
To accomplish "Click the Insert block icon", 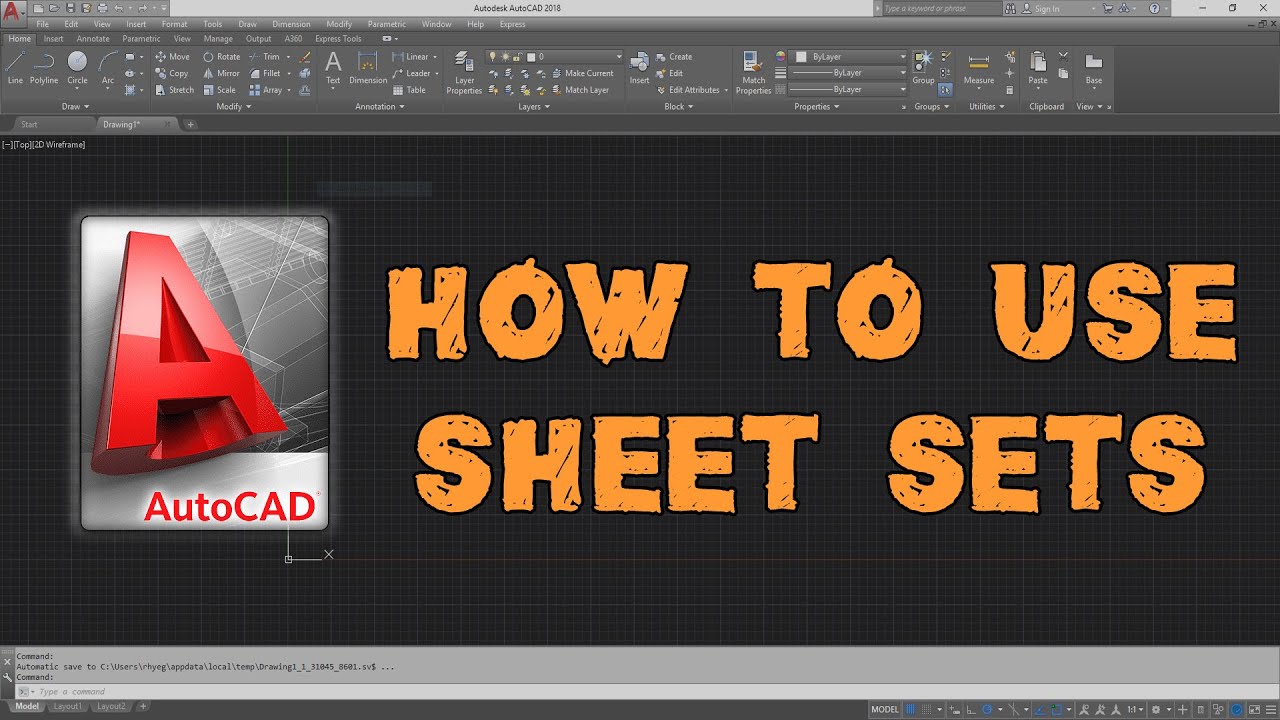I will click(x=639, y=68).
